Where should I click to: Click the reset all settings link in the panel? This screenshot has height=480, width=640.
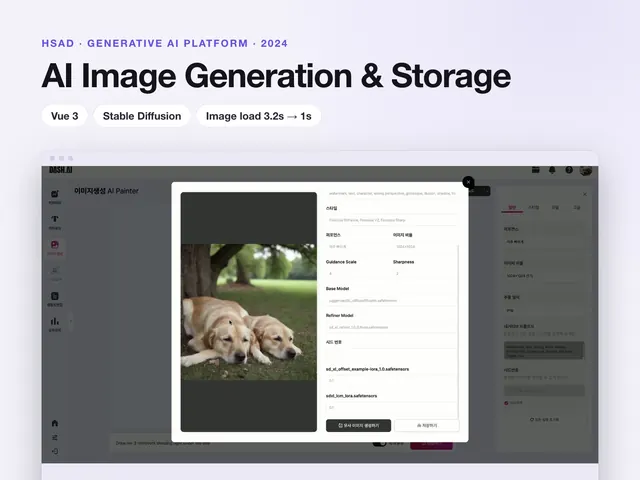(x=544, y=419)
